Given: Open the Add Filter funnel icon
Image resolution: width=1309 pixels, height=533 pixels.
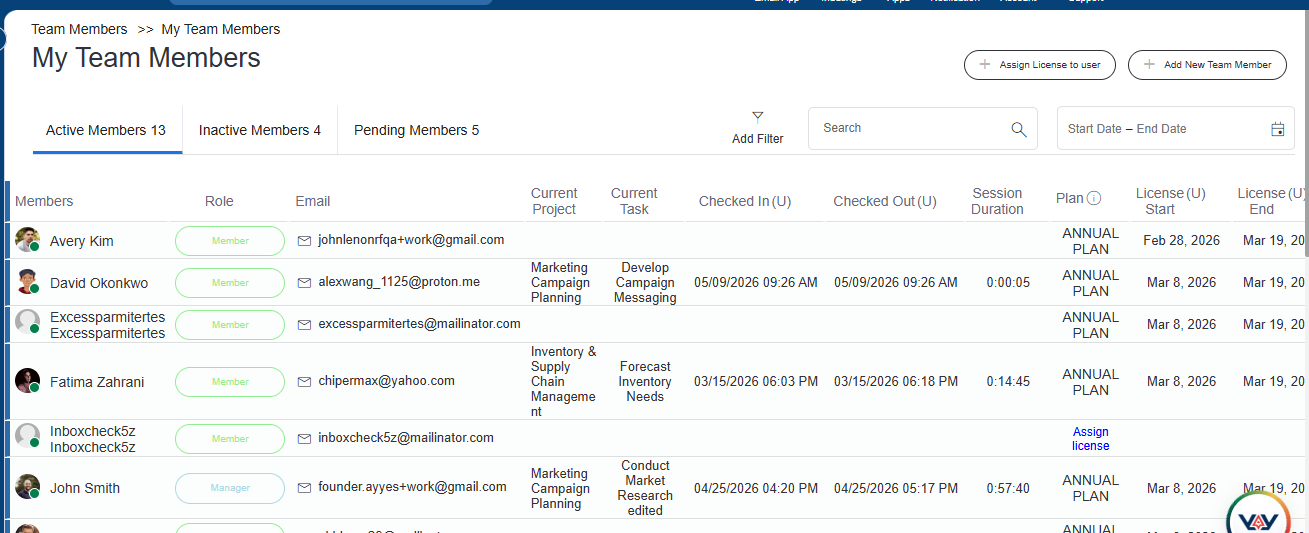Looking at the screenshot, I should click(757, 117).
